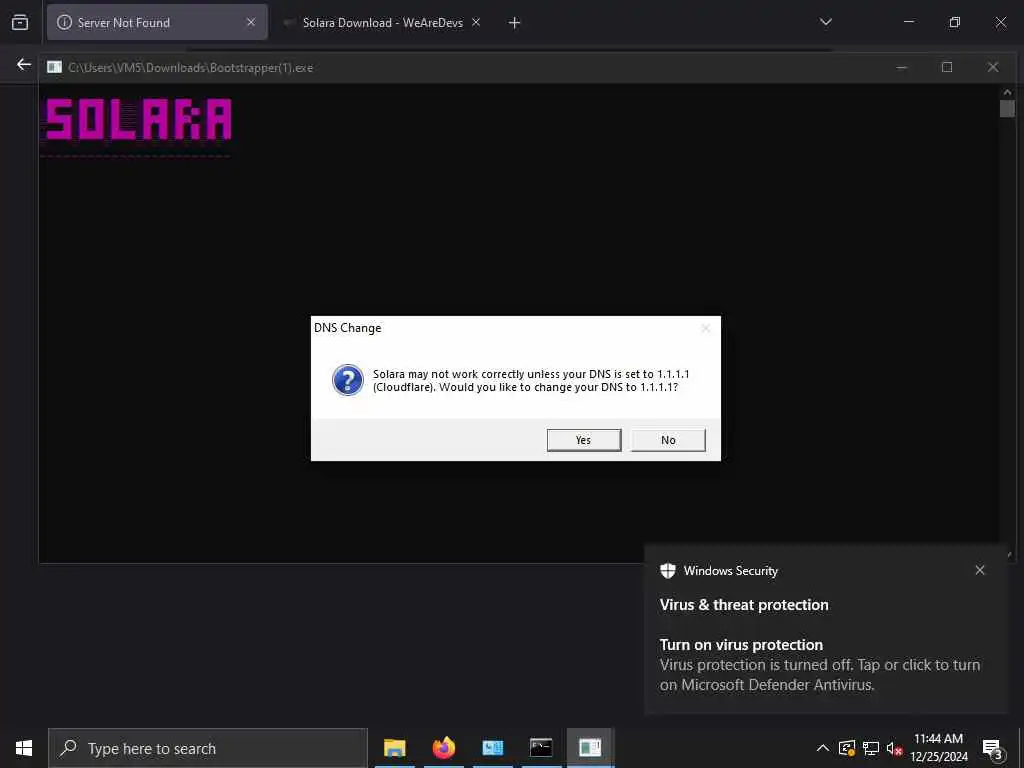Click the Server Not Found tab info icon
The width and height of the screenshot is (1024, 768).
(64, 22)
